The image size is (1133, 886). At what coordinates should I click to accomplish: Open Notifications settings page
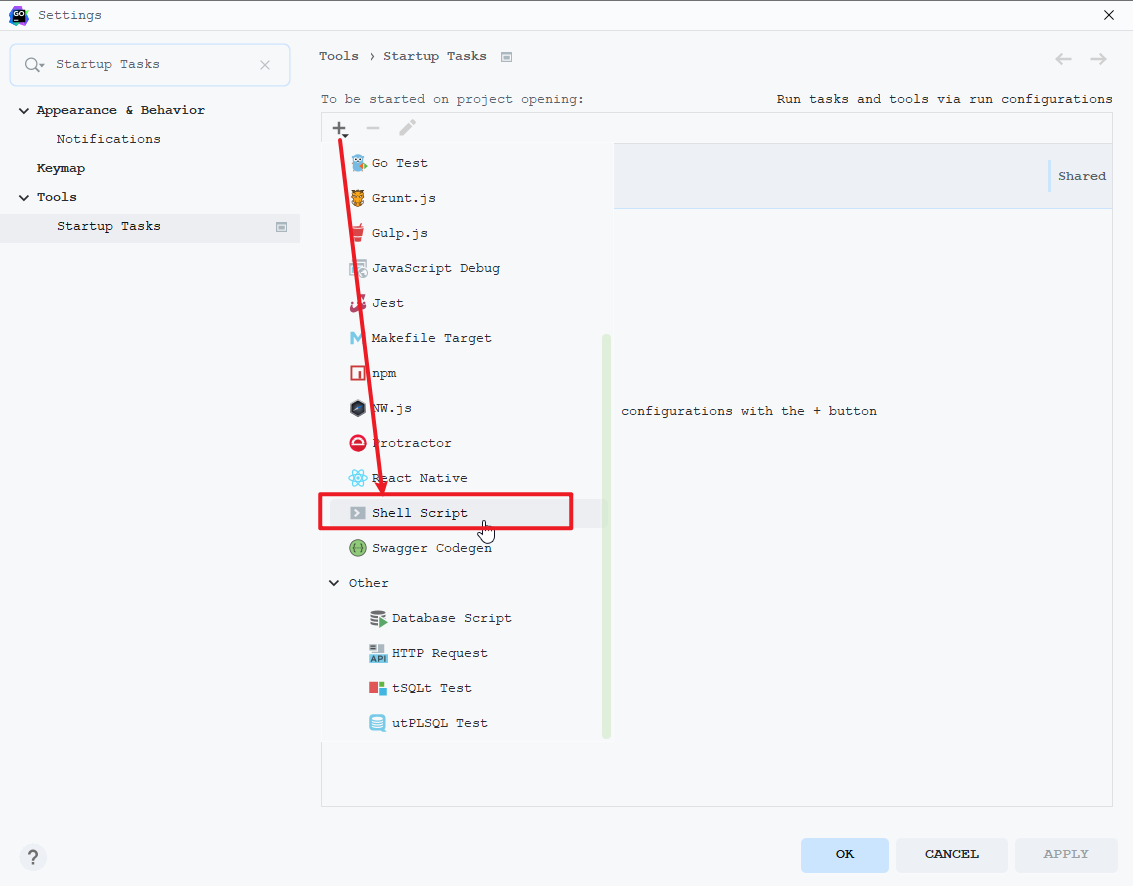pos(108,139)
